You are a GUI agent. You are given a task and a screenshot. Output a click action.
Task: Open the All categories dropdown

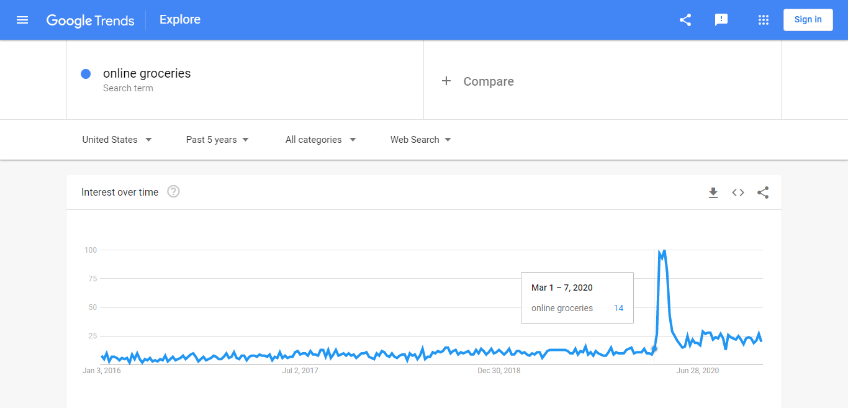pyautogui.click(x=321, y=140)
